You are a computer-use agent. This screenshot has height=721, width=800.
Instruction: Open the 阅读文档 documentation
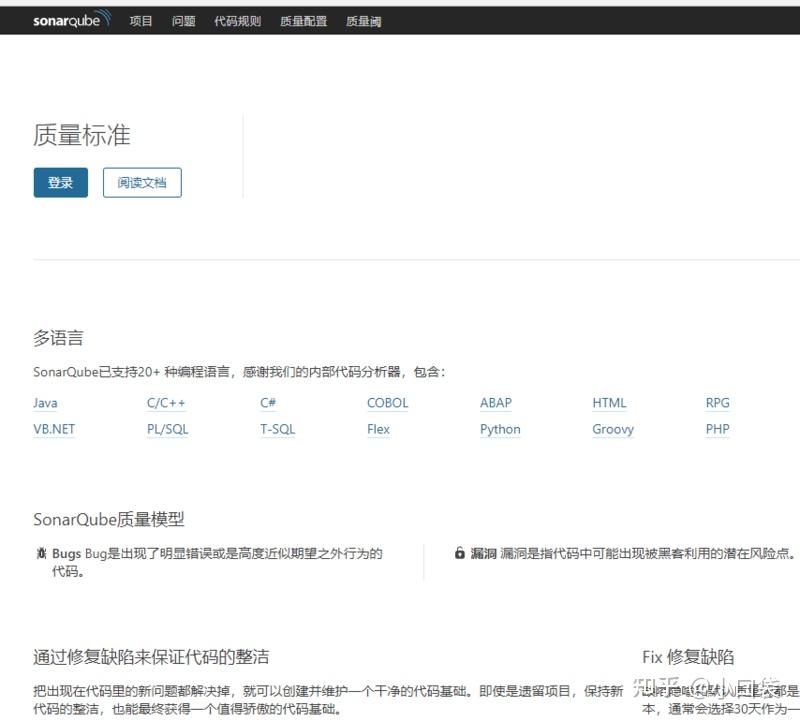point(140,182)
